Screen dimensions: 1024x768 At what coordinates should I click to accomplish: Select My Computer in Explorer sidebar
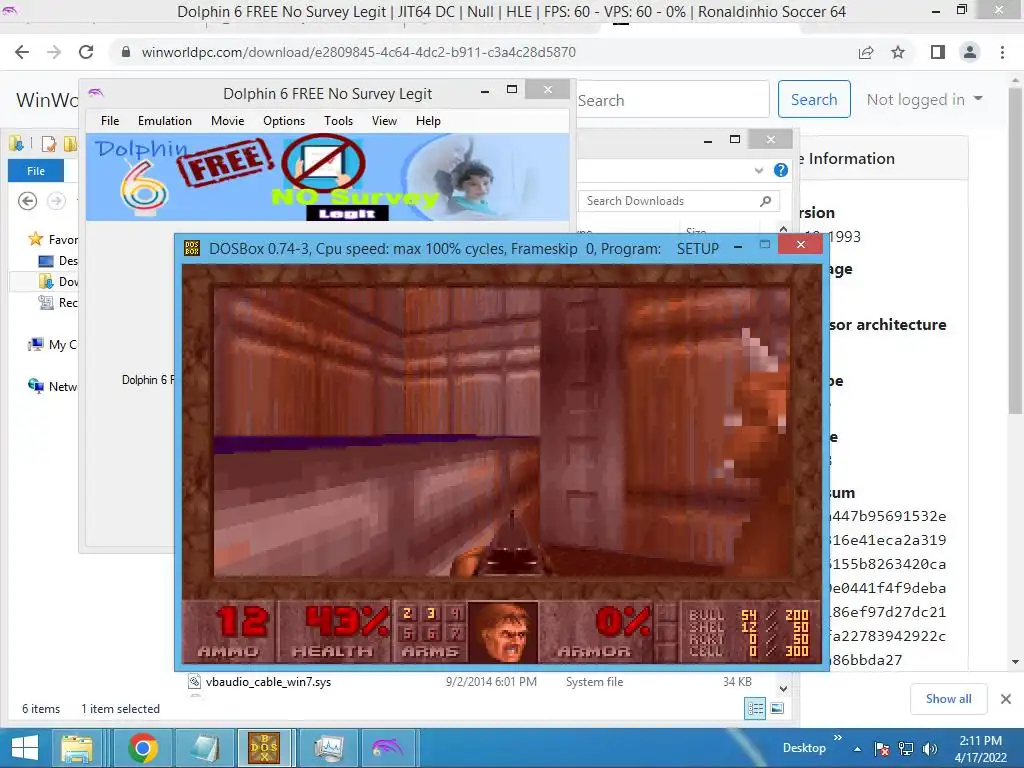(52, 345)
